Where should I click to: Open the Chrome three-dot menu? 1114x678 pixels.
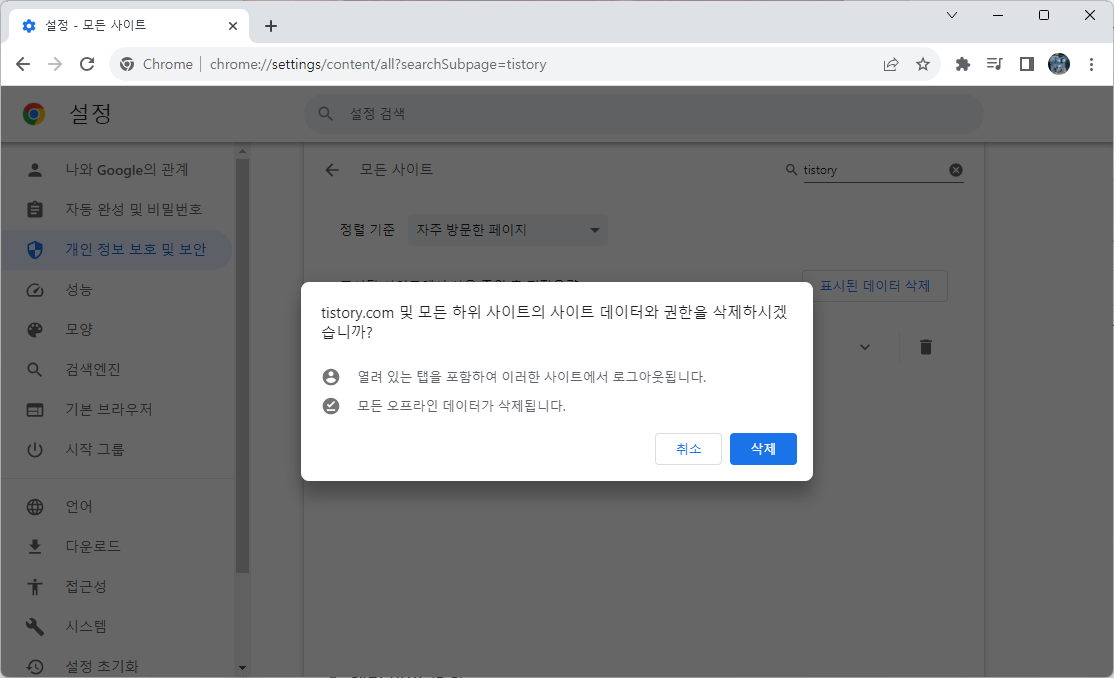tap(1091, 64)
